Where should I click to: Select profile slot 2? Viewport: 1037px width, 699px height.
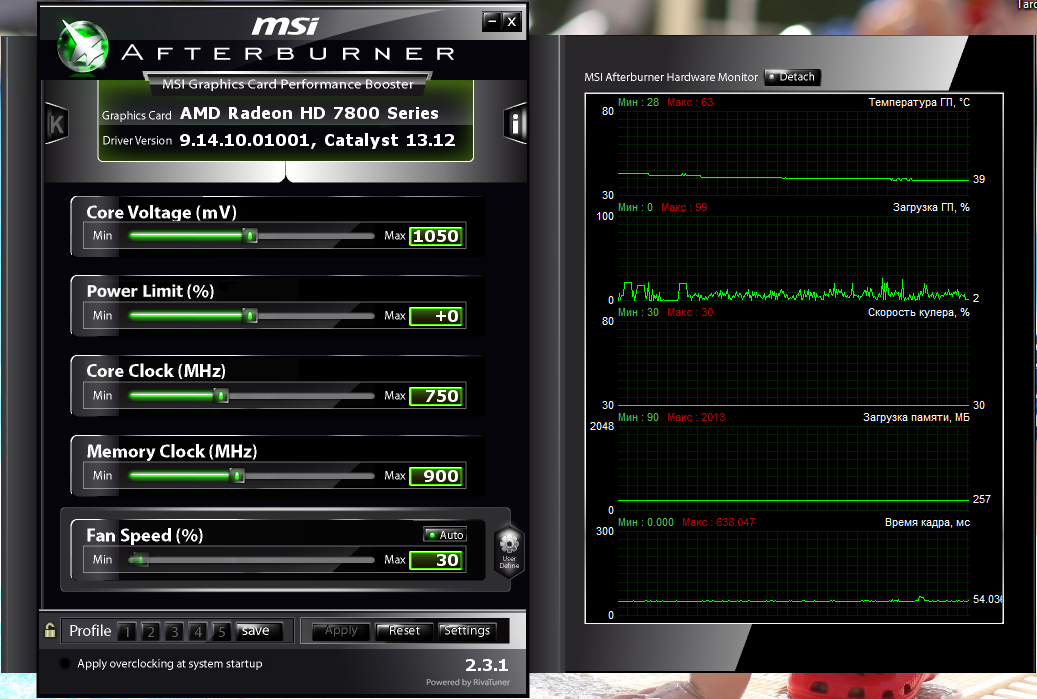[x=151, y=632]
